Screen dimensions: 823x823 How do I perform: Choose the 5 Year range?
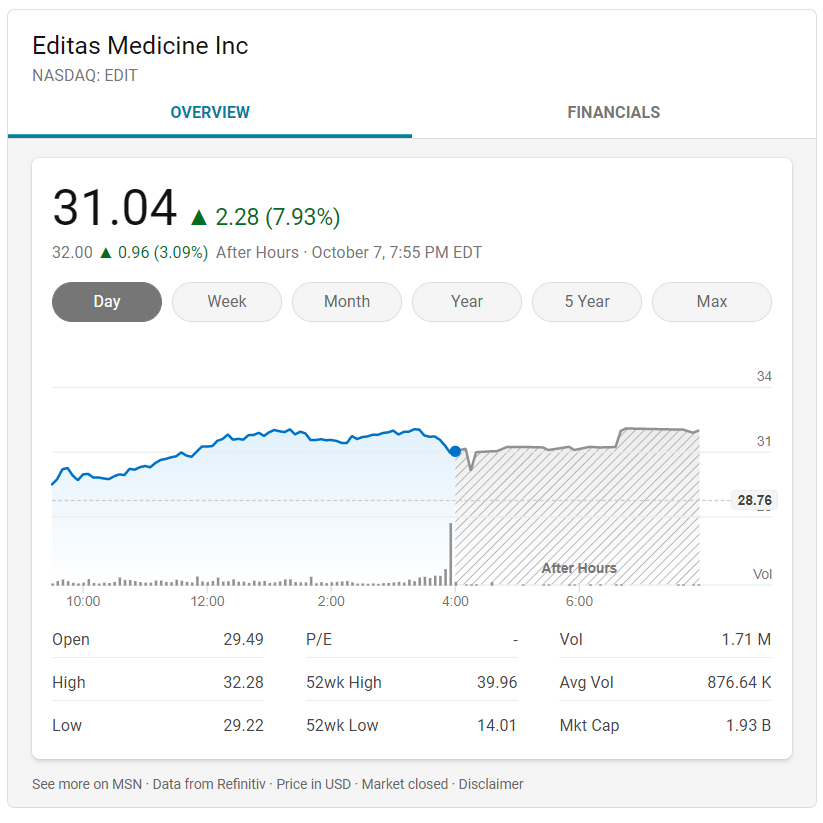pos(587,302)
